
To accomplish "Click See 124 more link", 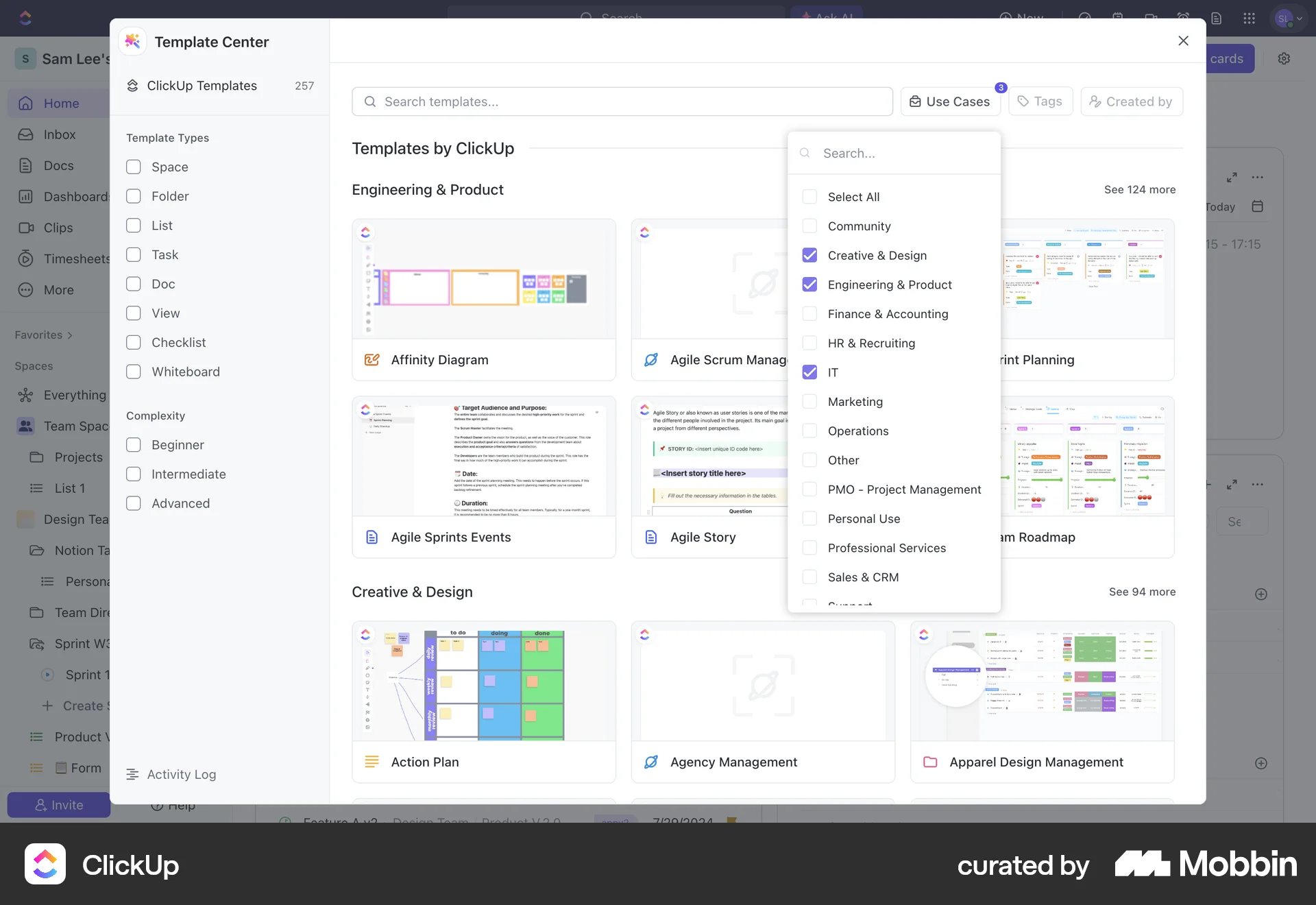I will [1139, 189].
